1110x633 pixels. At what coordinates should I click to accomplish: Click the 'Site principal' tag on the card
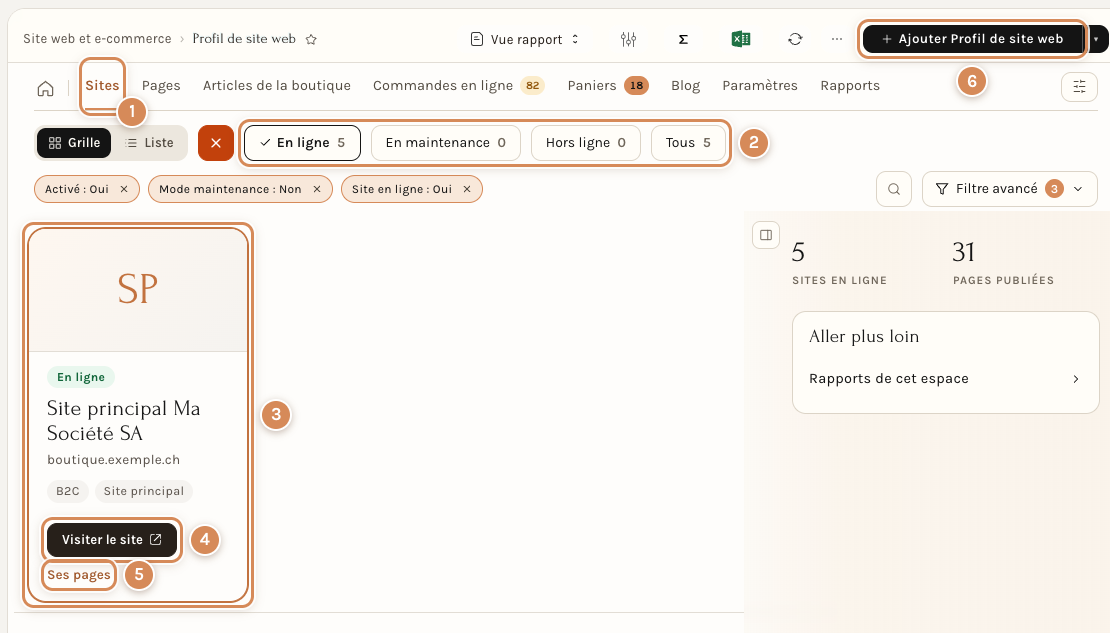pyautogui.click(x=144, y=491)
